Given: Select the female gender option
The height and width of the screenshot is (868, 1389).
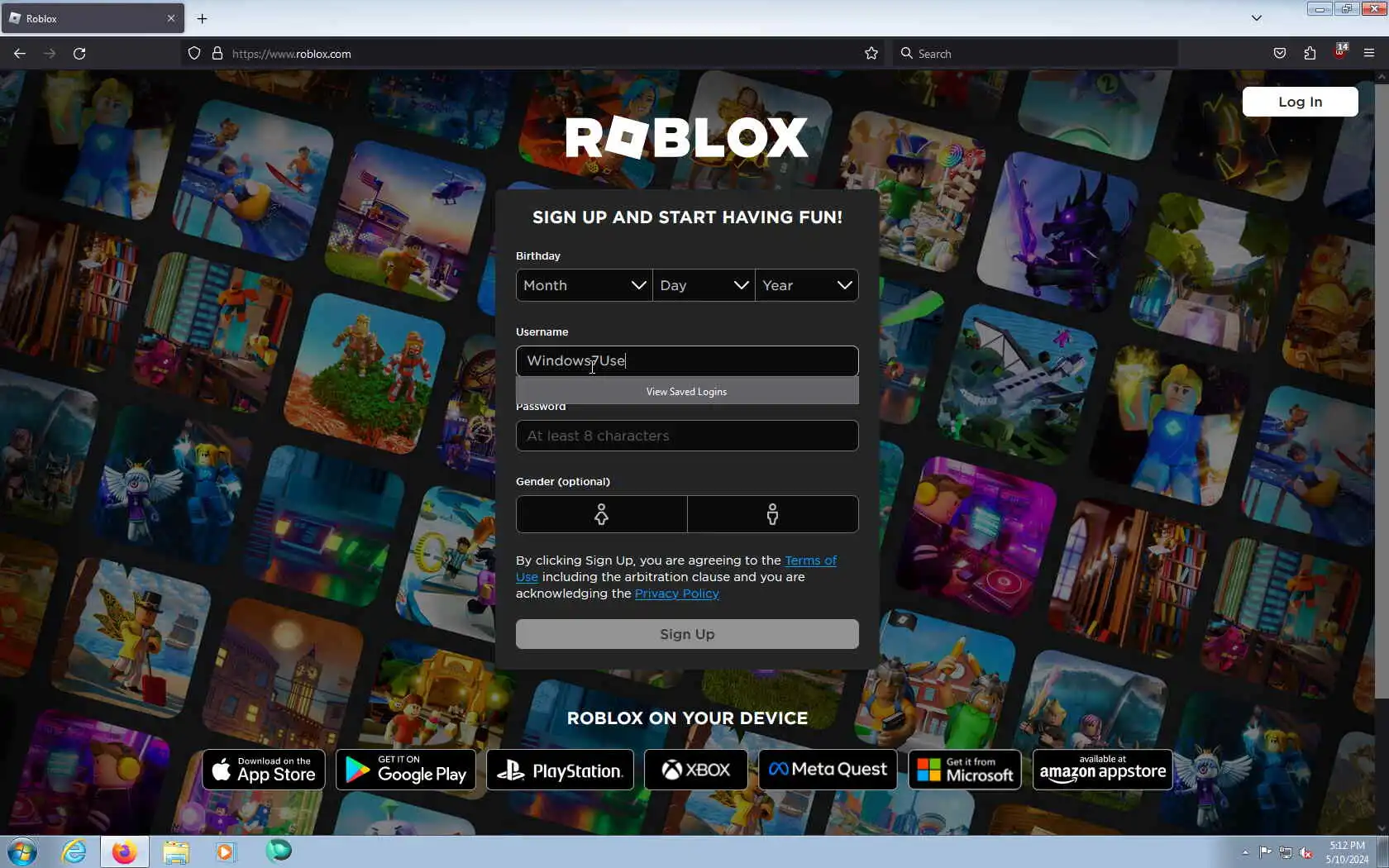Looking at the screenshot, I should 601,514.
